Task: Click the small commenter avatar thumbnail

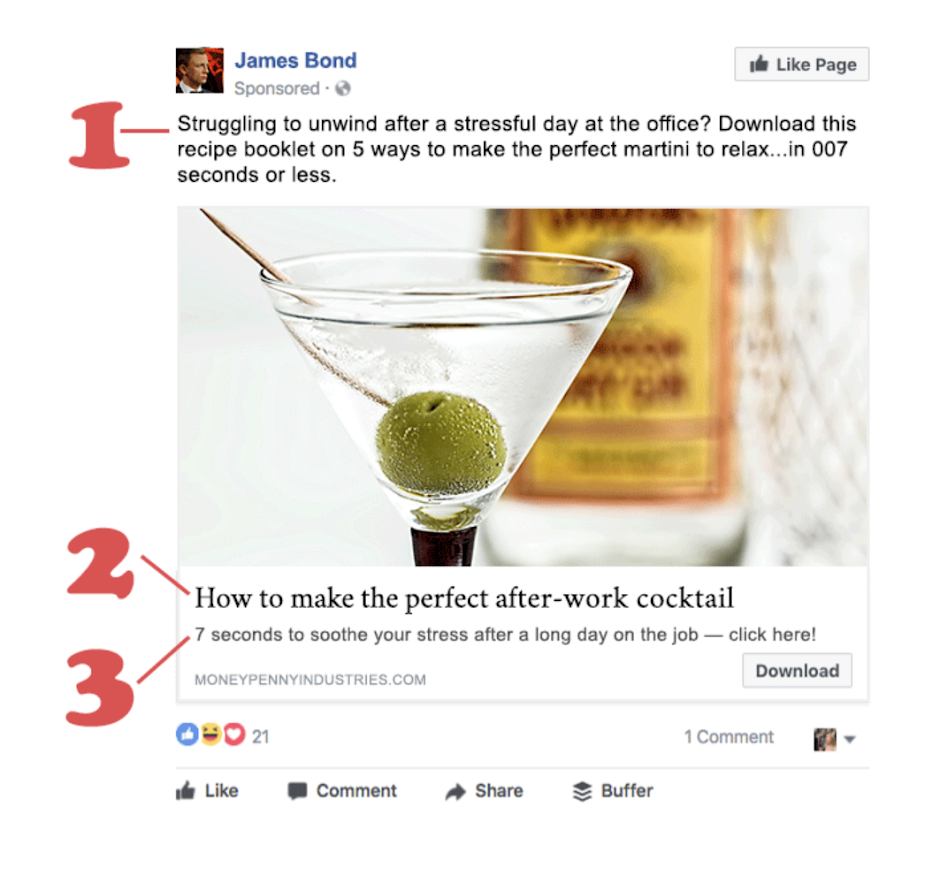Action: (x=825, y=739)
